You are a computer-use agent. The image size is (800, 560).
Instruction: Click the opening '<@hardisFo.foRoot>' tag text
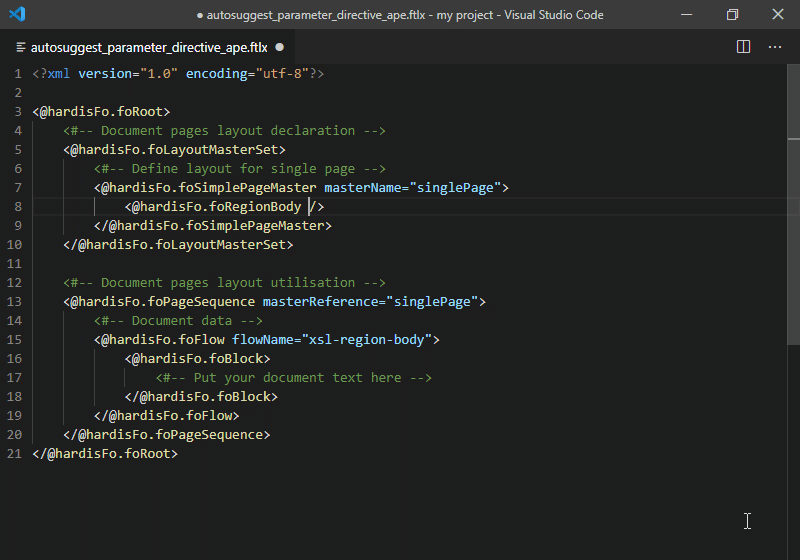(x=101, y=112)
